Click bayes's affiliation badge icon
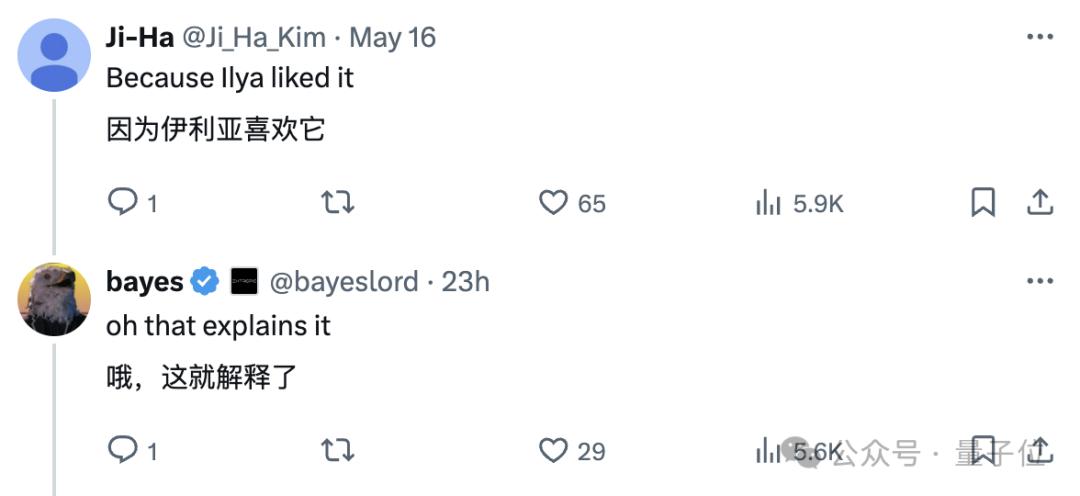The image size is (1080, 496). click(x=244, y=282)
